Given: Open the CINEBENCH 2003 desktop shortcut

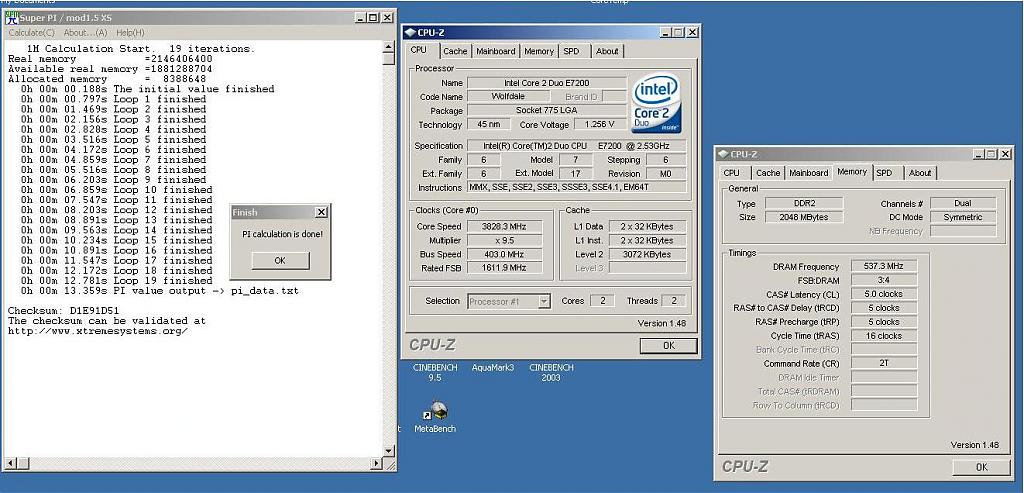Looking at the screenshot, I should tap(551, 372).
